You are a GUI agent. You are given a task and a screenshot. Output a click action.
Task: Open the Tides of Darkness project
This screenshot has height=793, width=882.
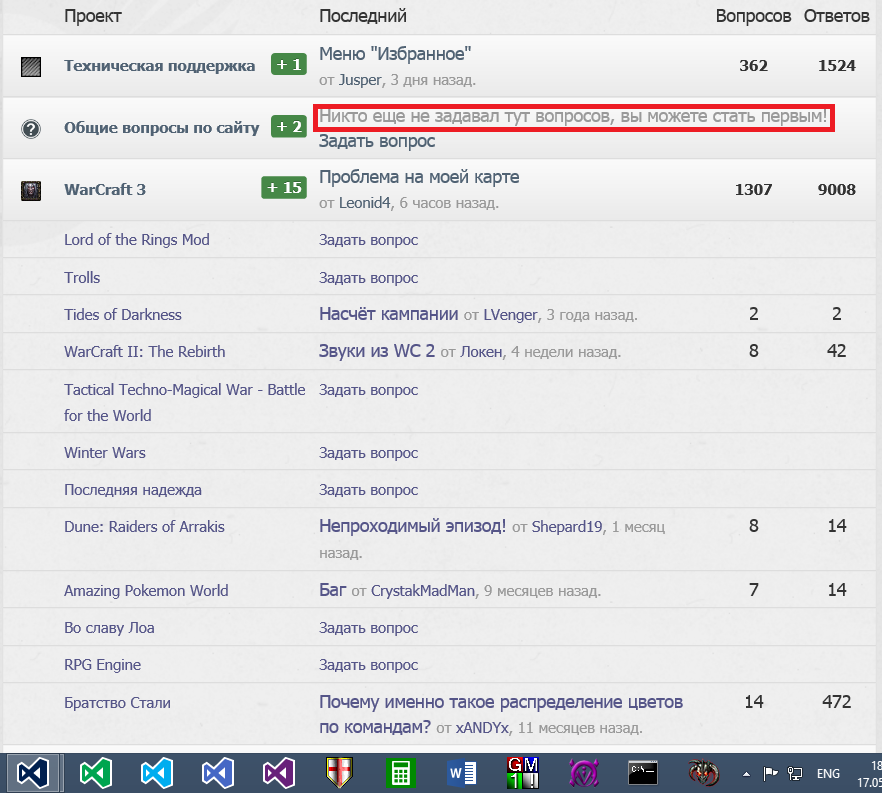pyautogui.click(x=123, y=314)
